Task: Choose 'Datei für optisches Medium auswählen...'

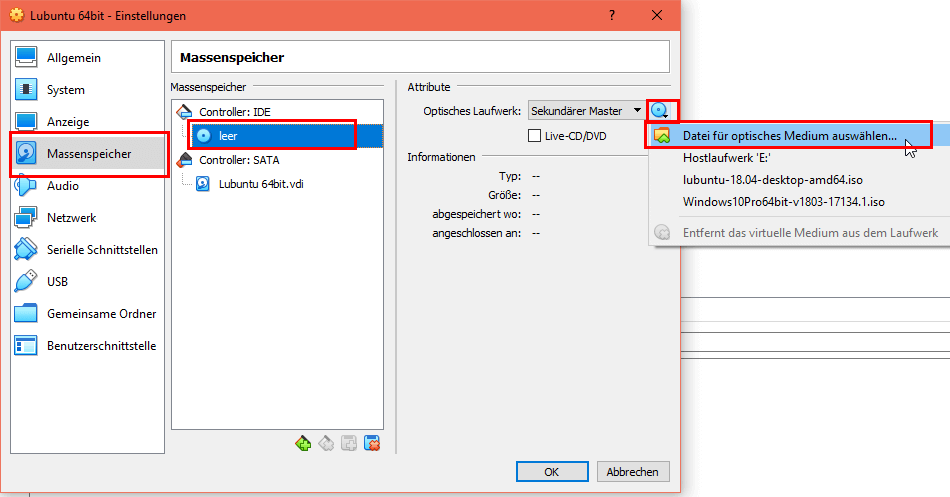Action: tap(799, 136)
